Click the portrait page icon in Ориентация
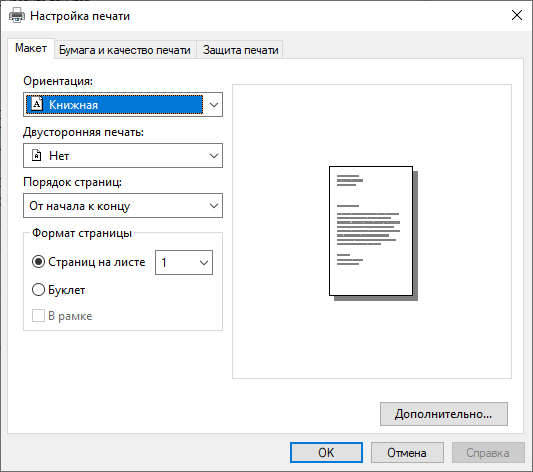 [37, 104]
